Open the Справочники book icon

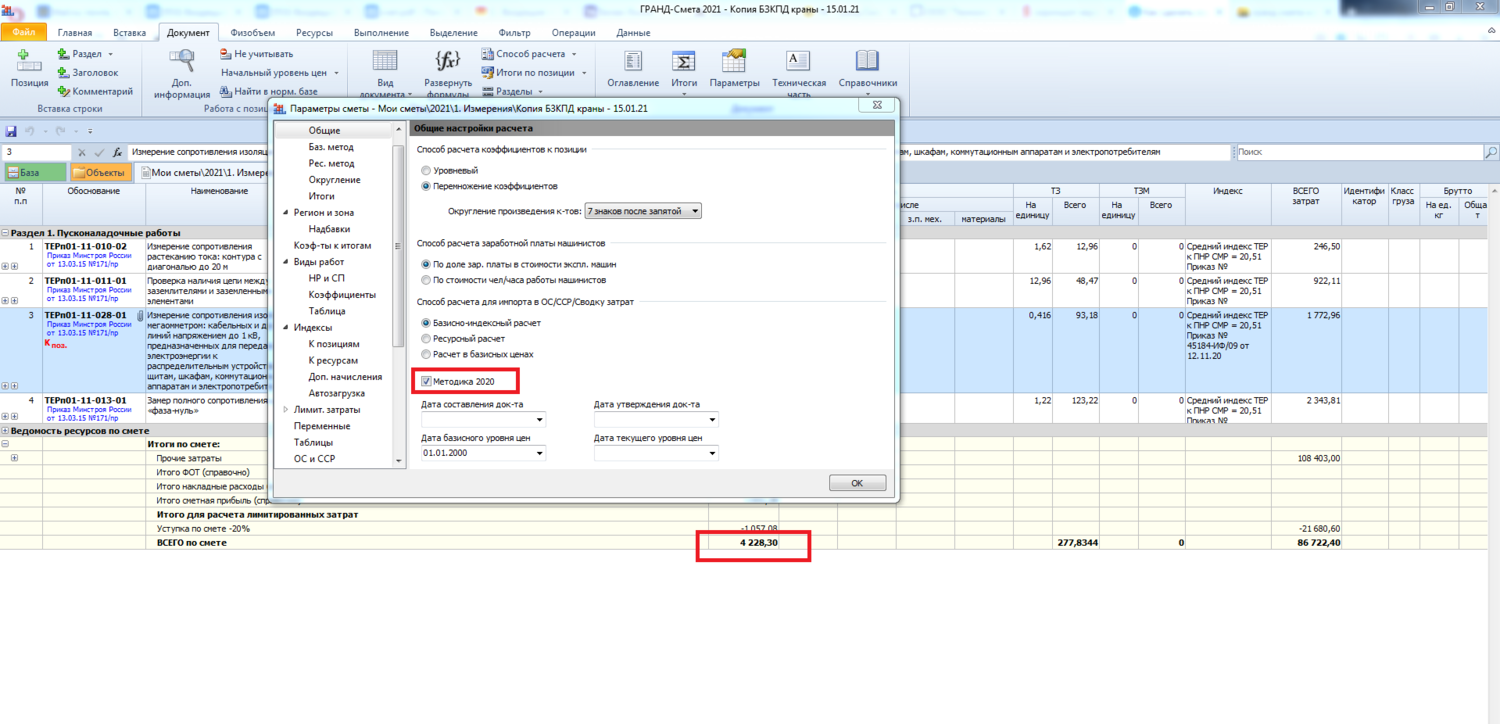coord(866,62)
